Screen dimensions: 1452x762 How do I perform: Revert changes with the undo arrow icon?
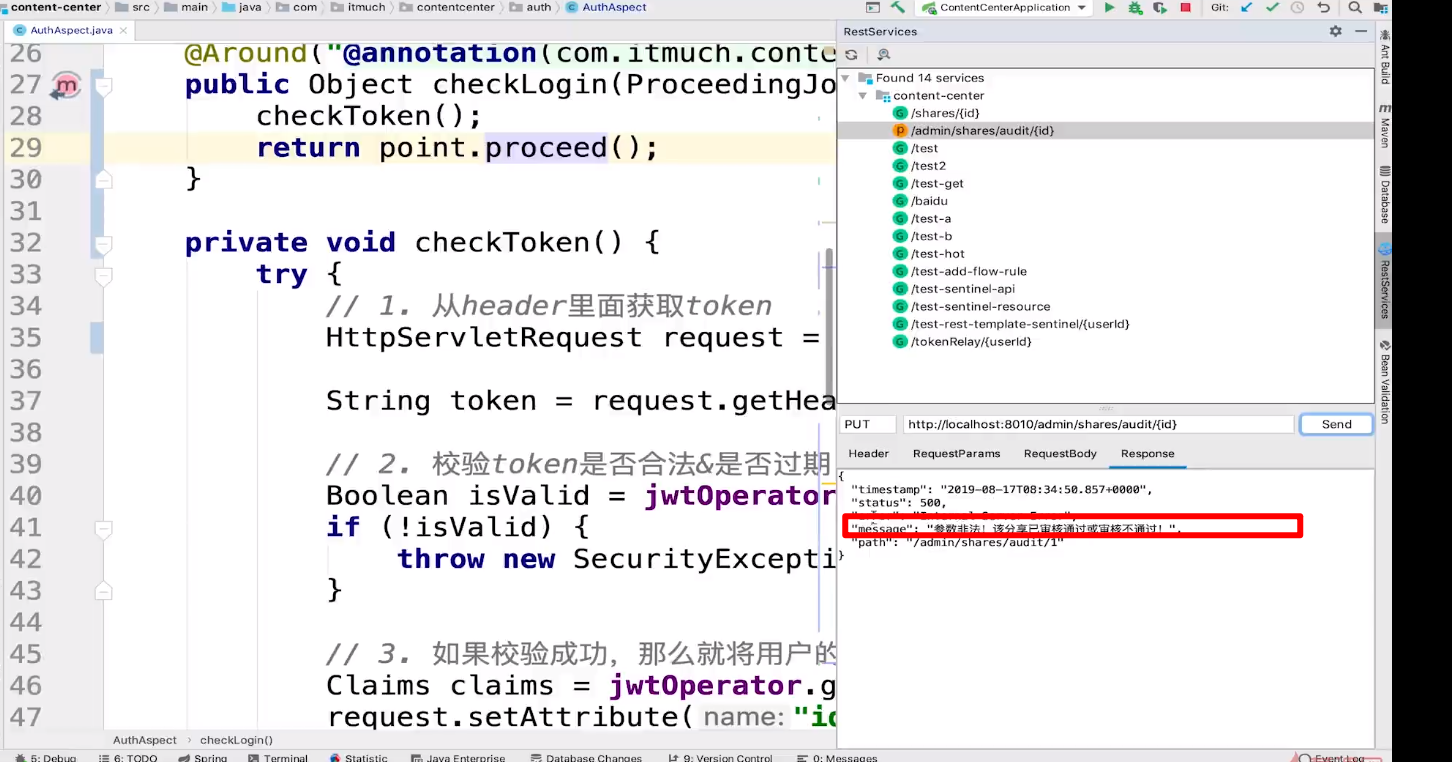click(x=1324, y=7)
